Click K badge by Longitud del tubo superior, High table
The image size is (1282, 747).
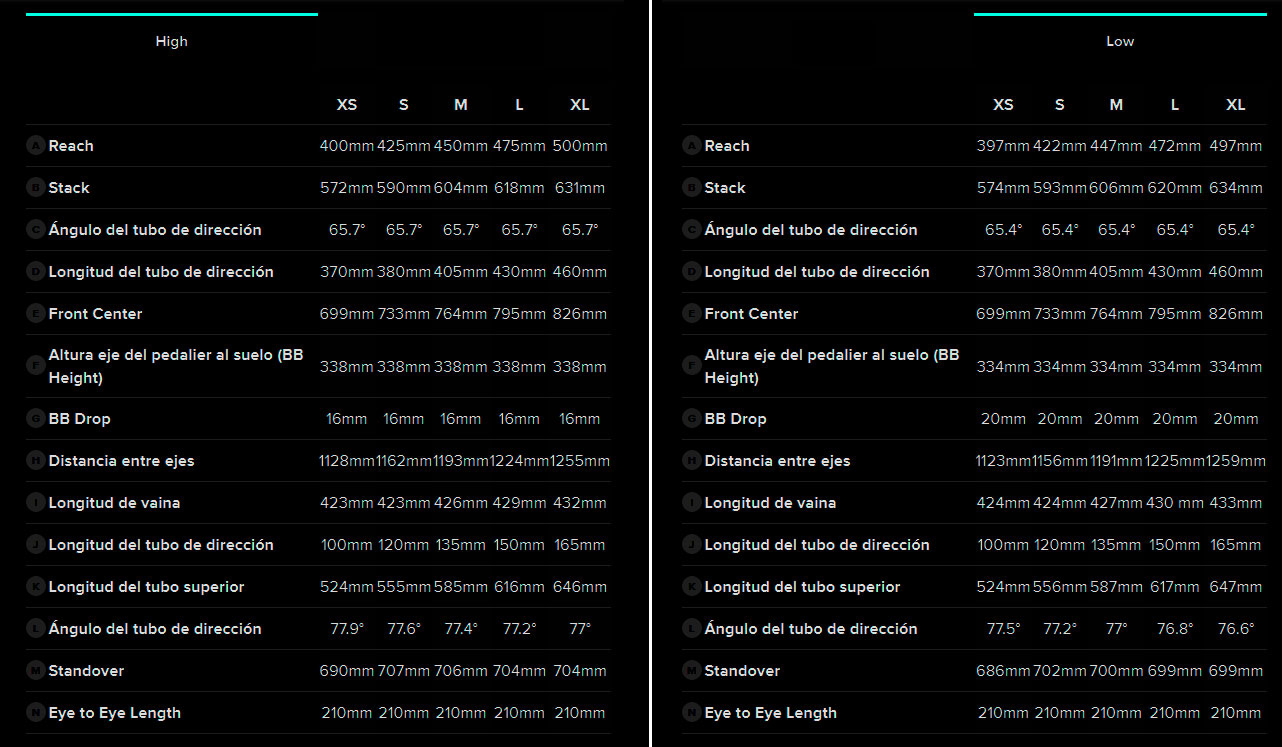(x=36, y=587)
